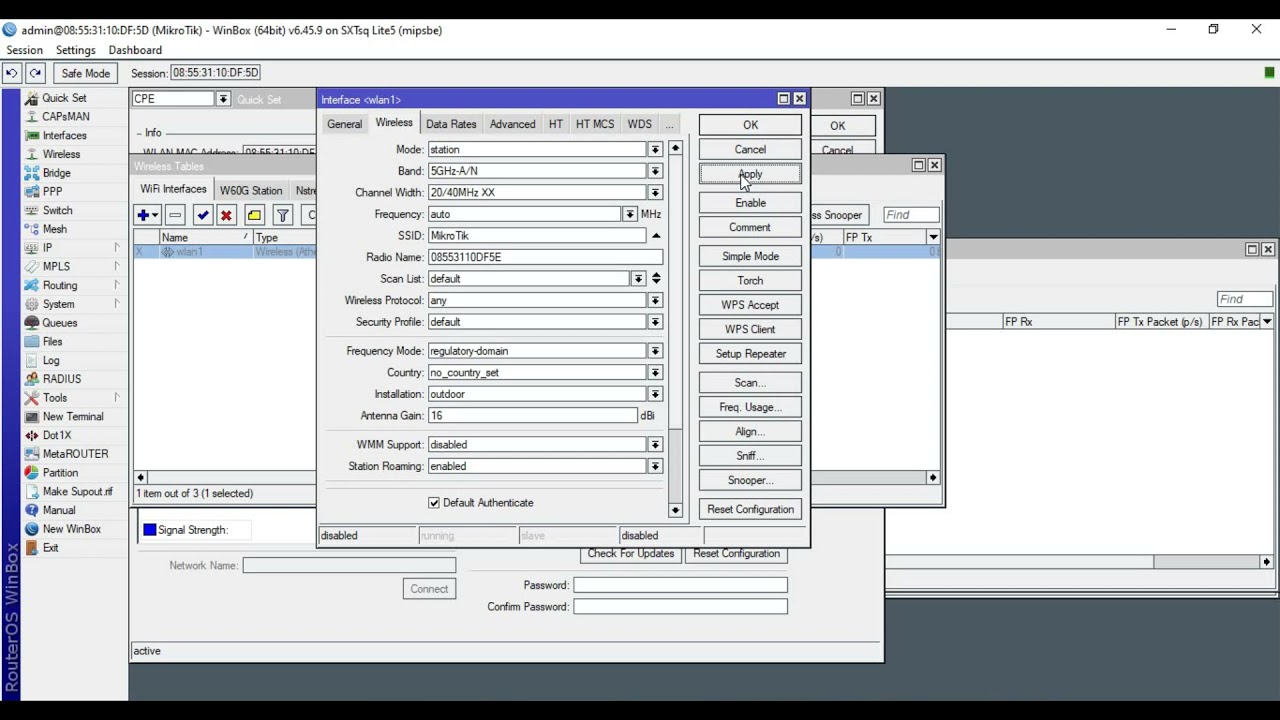This screenshot has width=1280, height=720.
Task: Click the Filter funnel icon in Wireless Tables
Action: 282,215
